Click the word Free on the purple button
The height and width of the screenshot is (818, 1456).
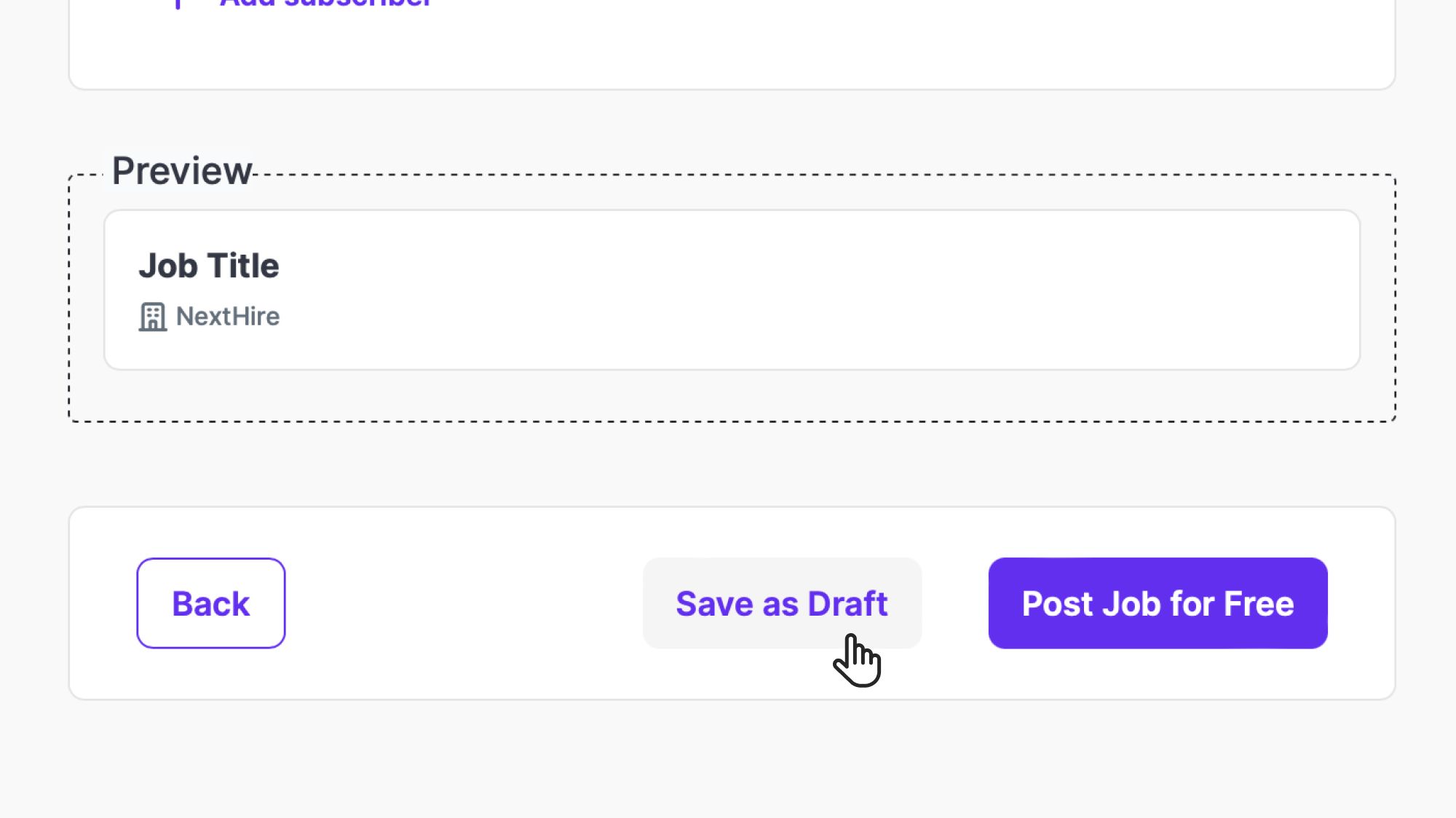click(1259, 604)
